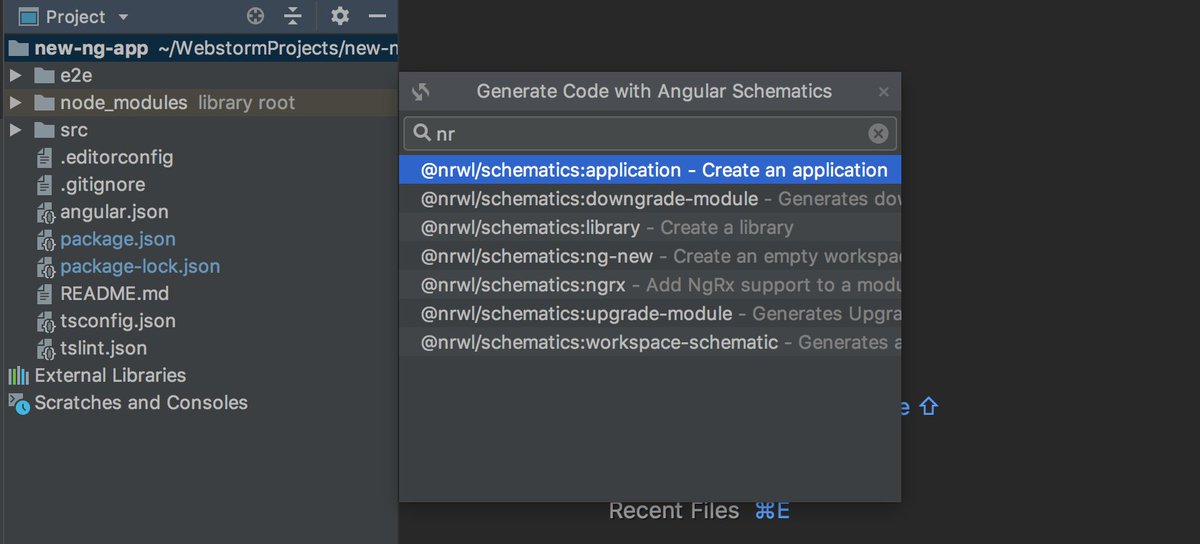Click the angular.json file icon
The image size is (1200, 544).
tap(44, 212)
